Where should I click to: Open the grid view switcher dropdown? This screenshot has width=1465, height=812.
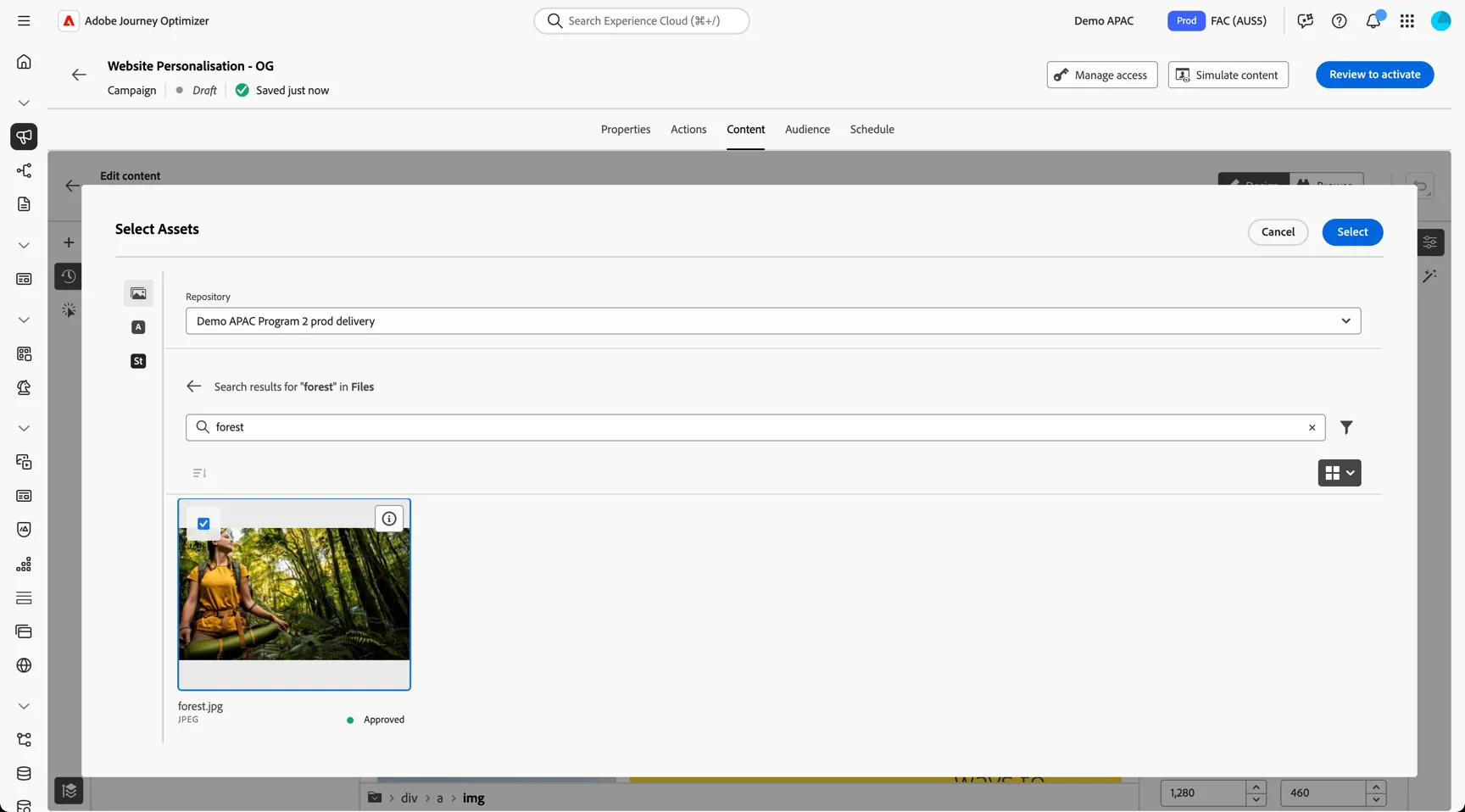(x=1340, y=473)
